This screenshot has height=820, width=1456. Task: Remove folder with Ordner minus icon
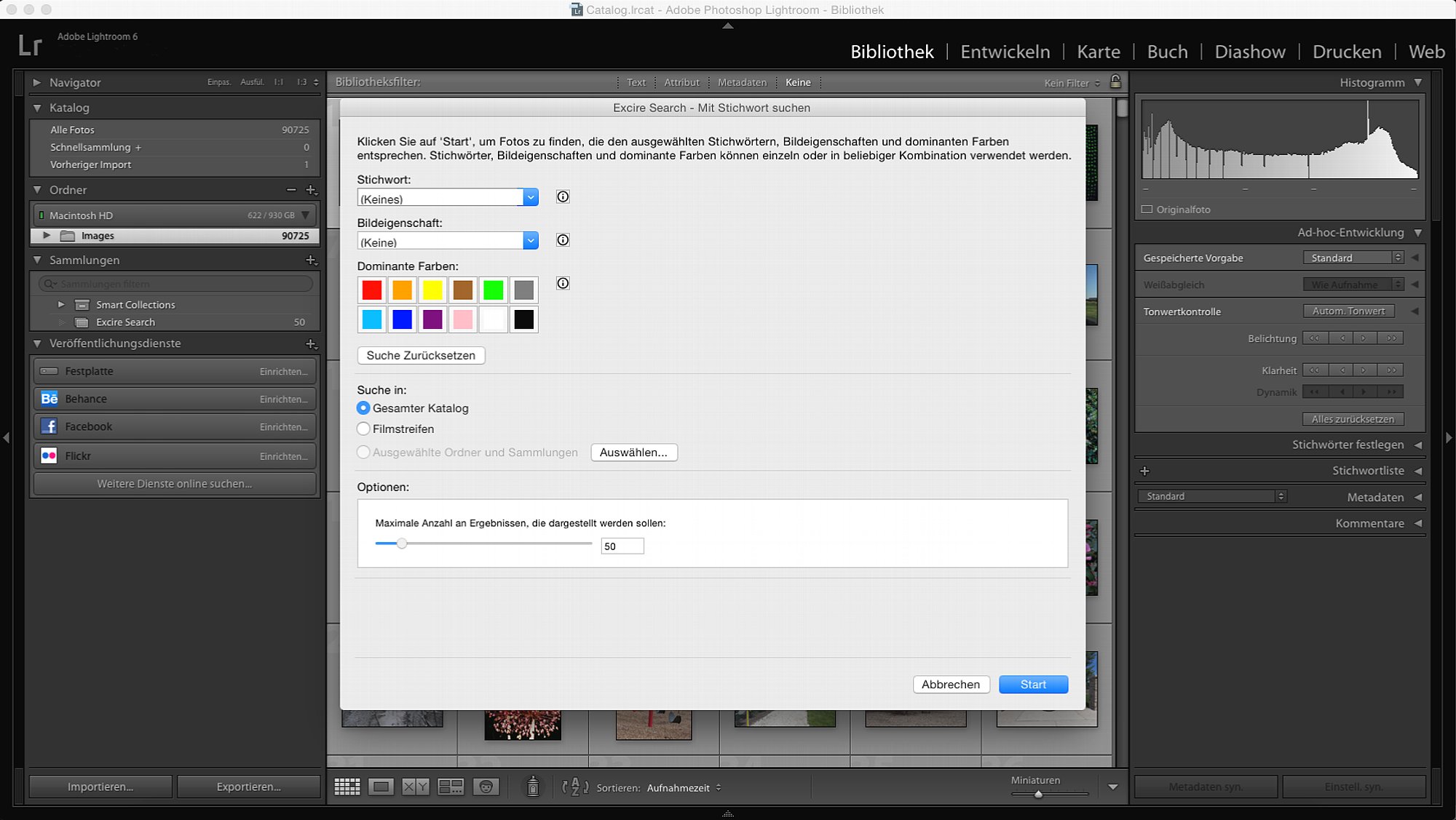(x=291, y=190)
